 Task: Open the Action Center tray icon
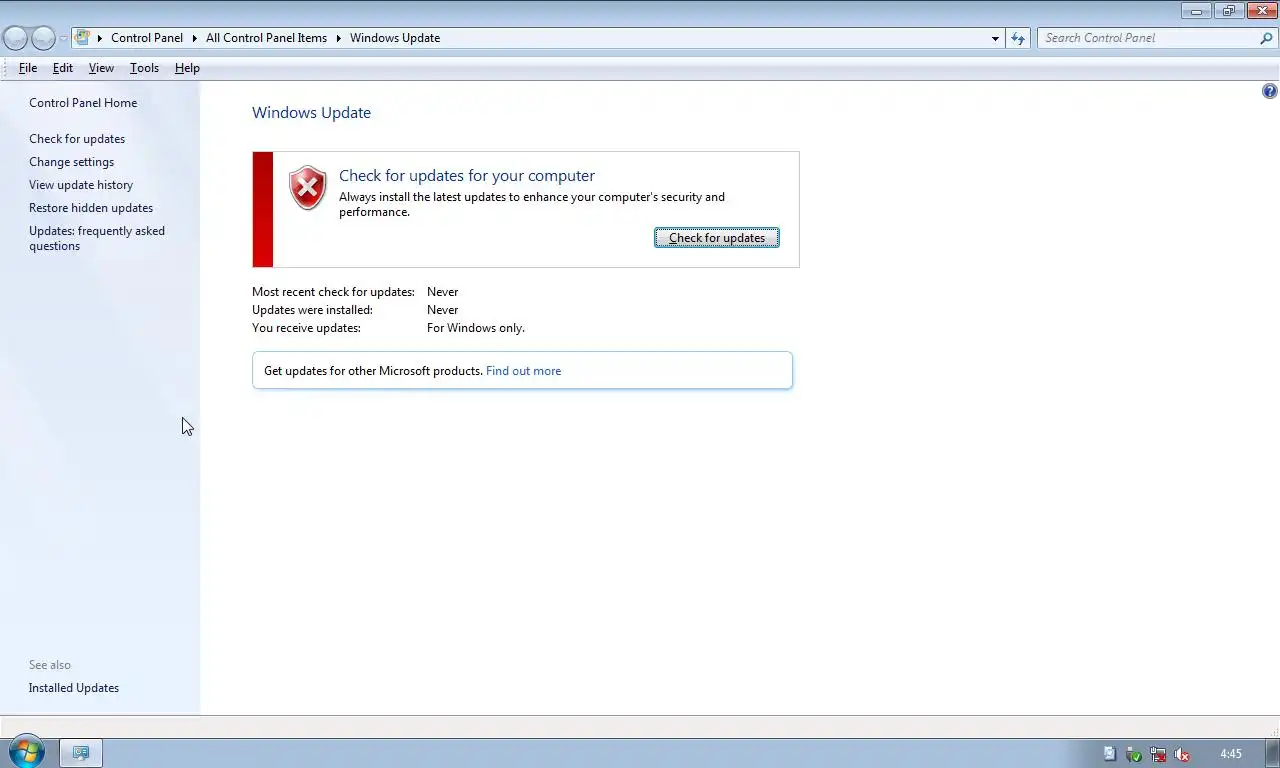coord(1110,754)
